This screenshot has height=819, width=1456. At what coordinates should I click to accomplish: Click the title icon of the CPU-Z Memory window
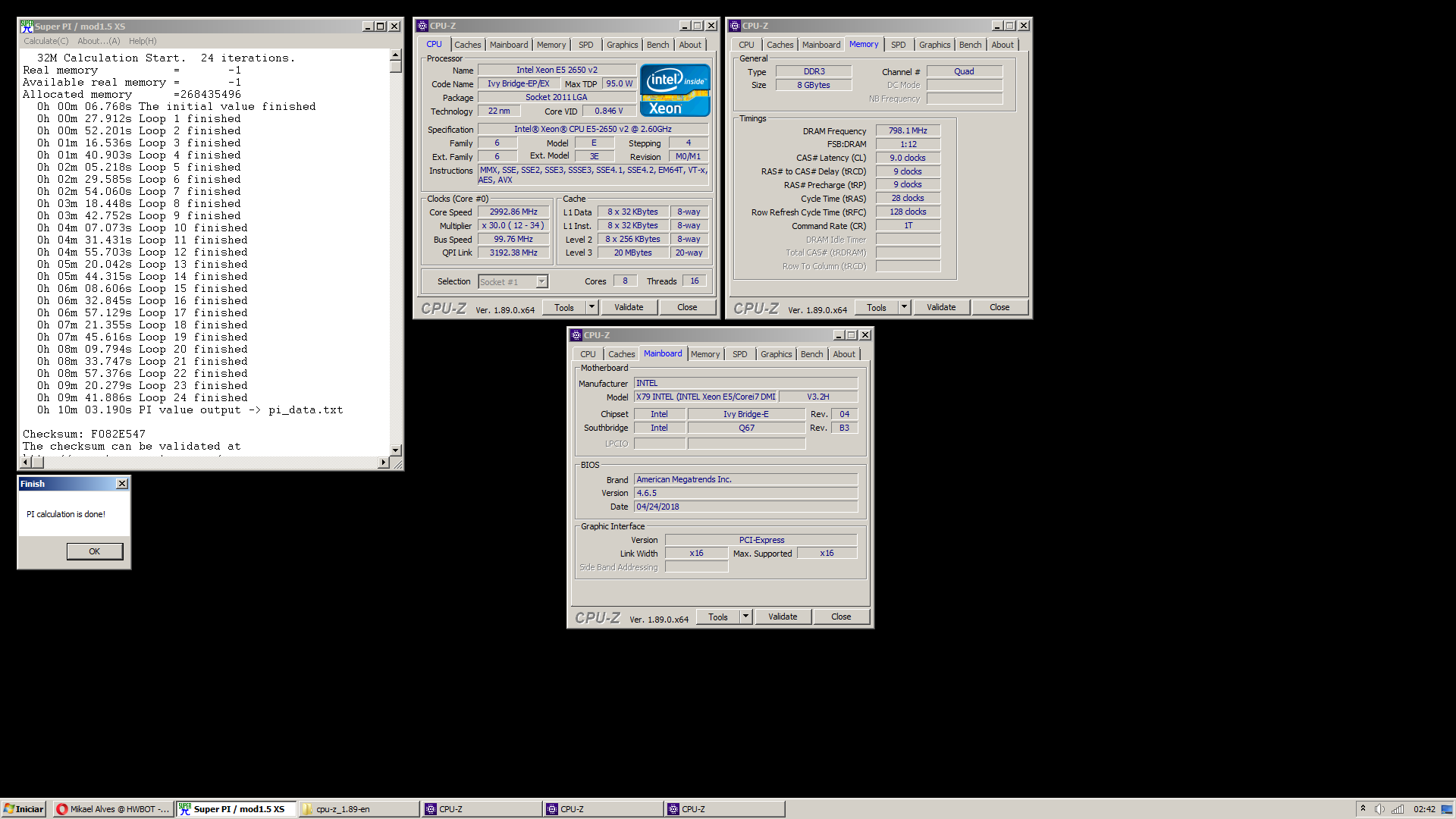[735, 26]
